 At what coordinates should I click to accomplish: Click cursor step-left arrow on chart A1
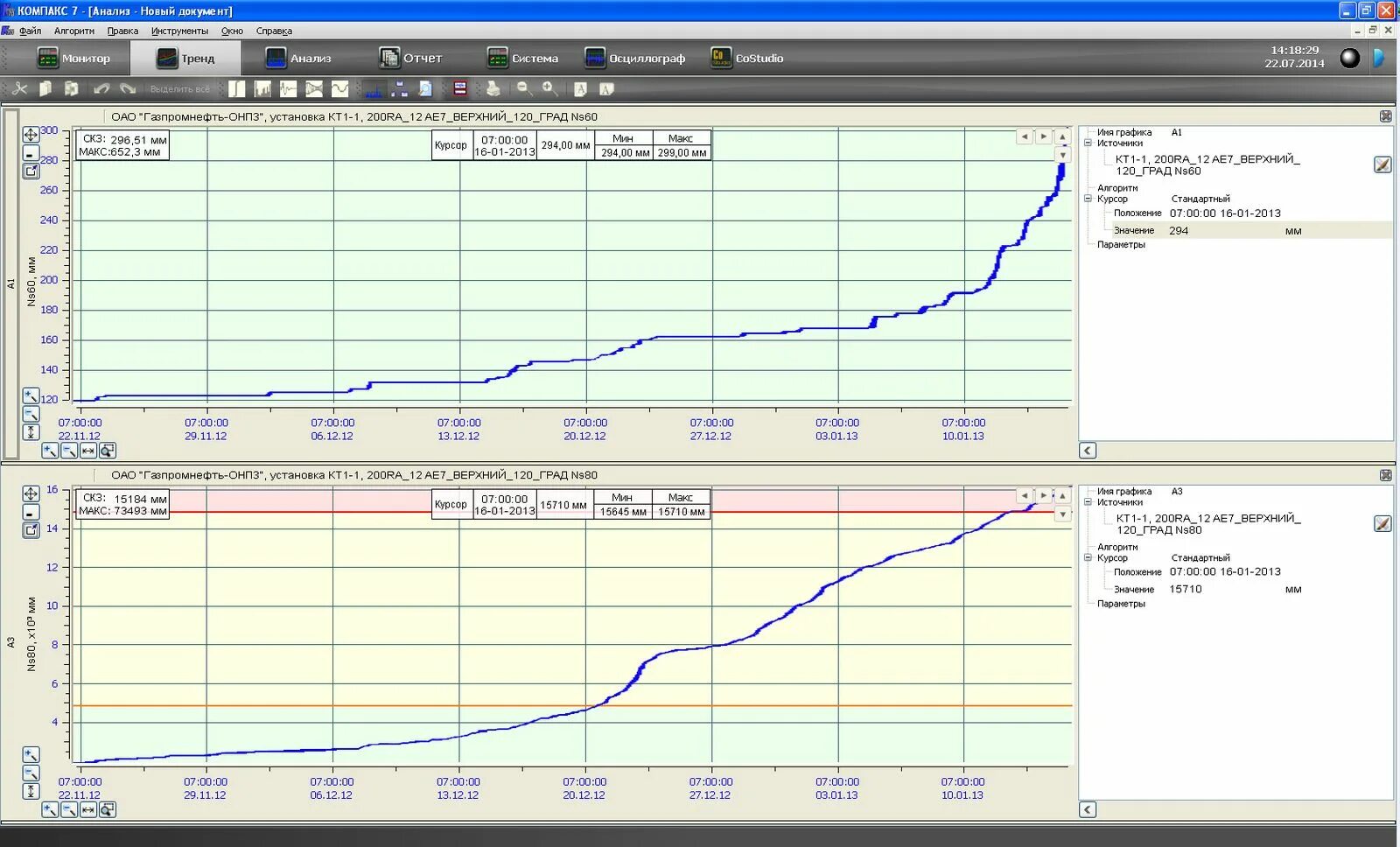click(x=1025, y=136)
